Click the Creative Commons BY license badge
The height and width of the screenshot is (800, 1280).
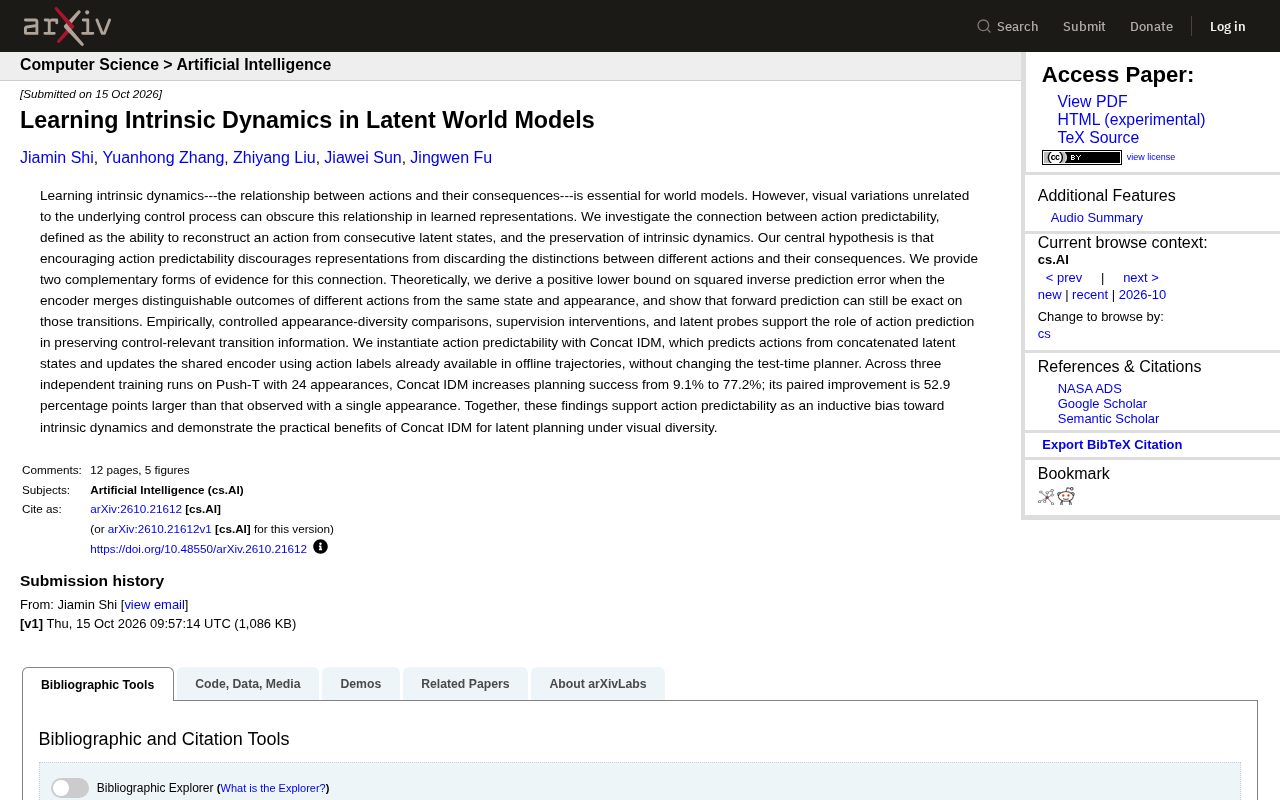coord(1081,157)
